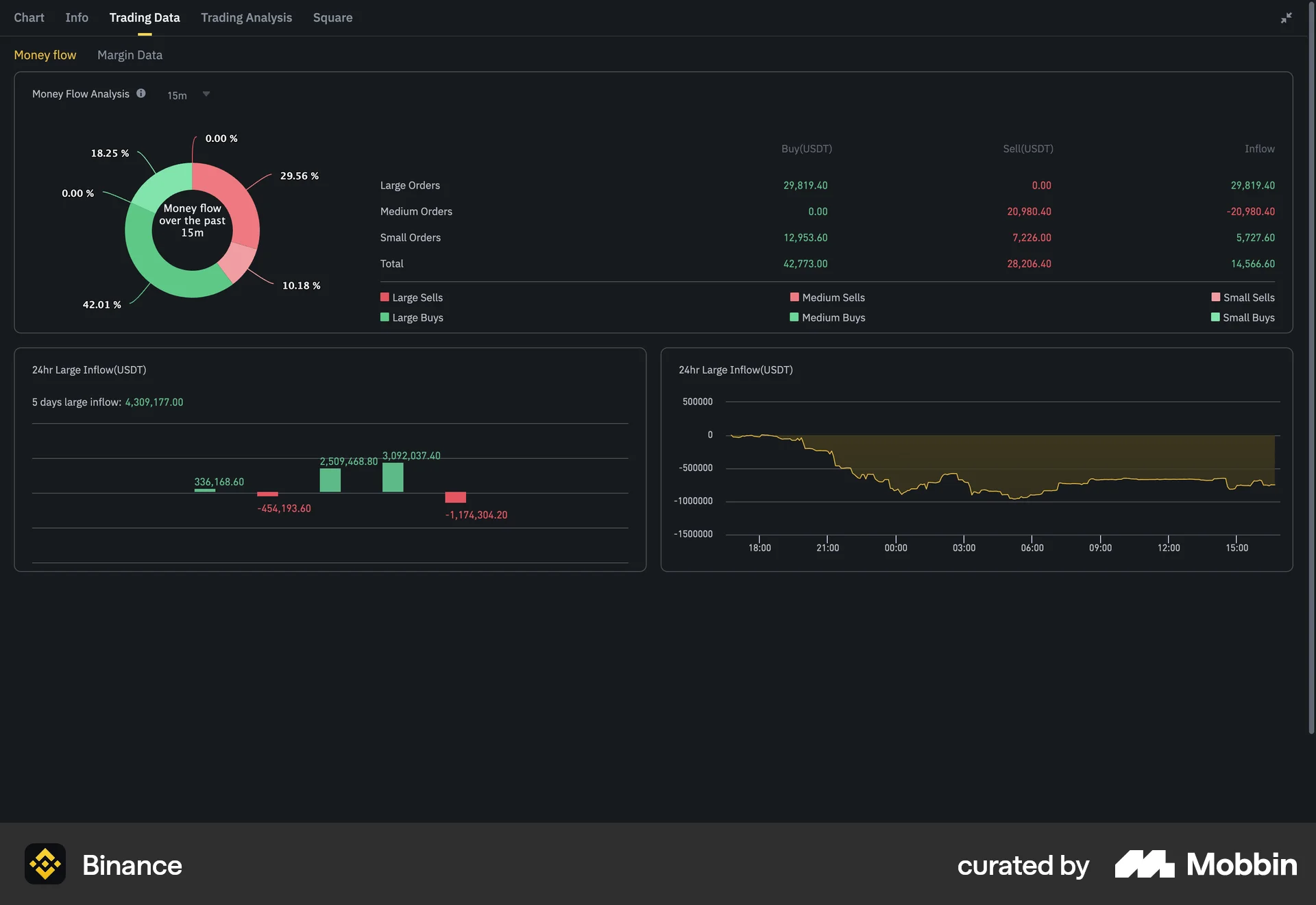Click the Medium Sells red legend marker
The height and width of the screenshot is (905, 1316).
[x=794, y=298]
